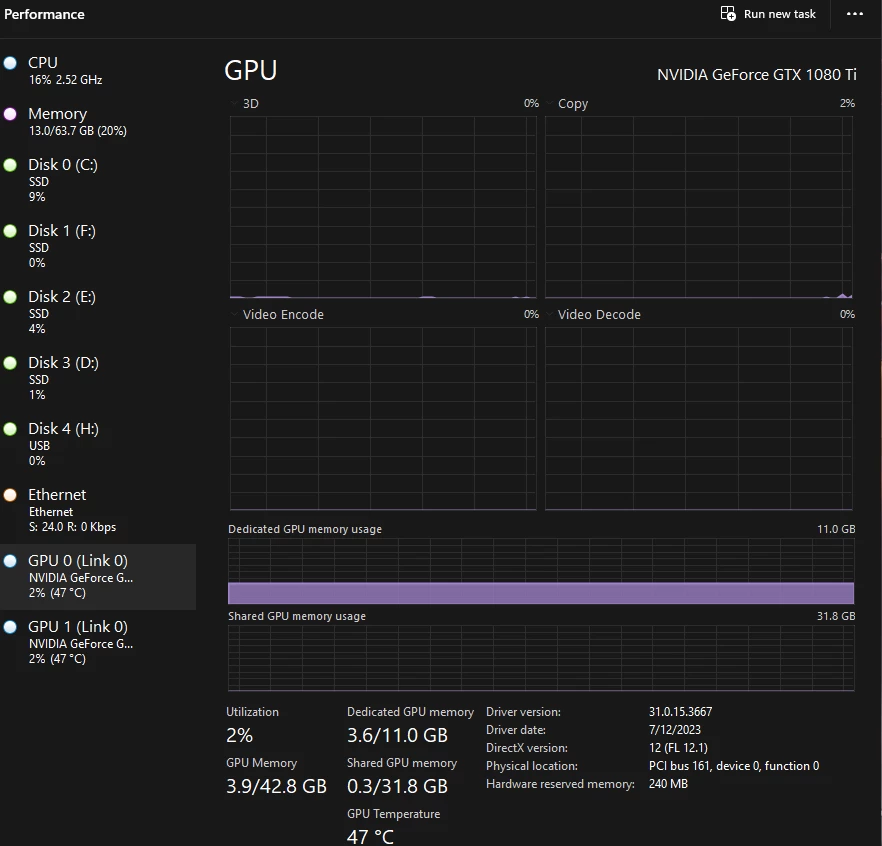Click the S: 24.0 R: 0 Kbps reading
This screenshot has width=882, height=846.
tap(72, 527)
